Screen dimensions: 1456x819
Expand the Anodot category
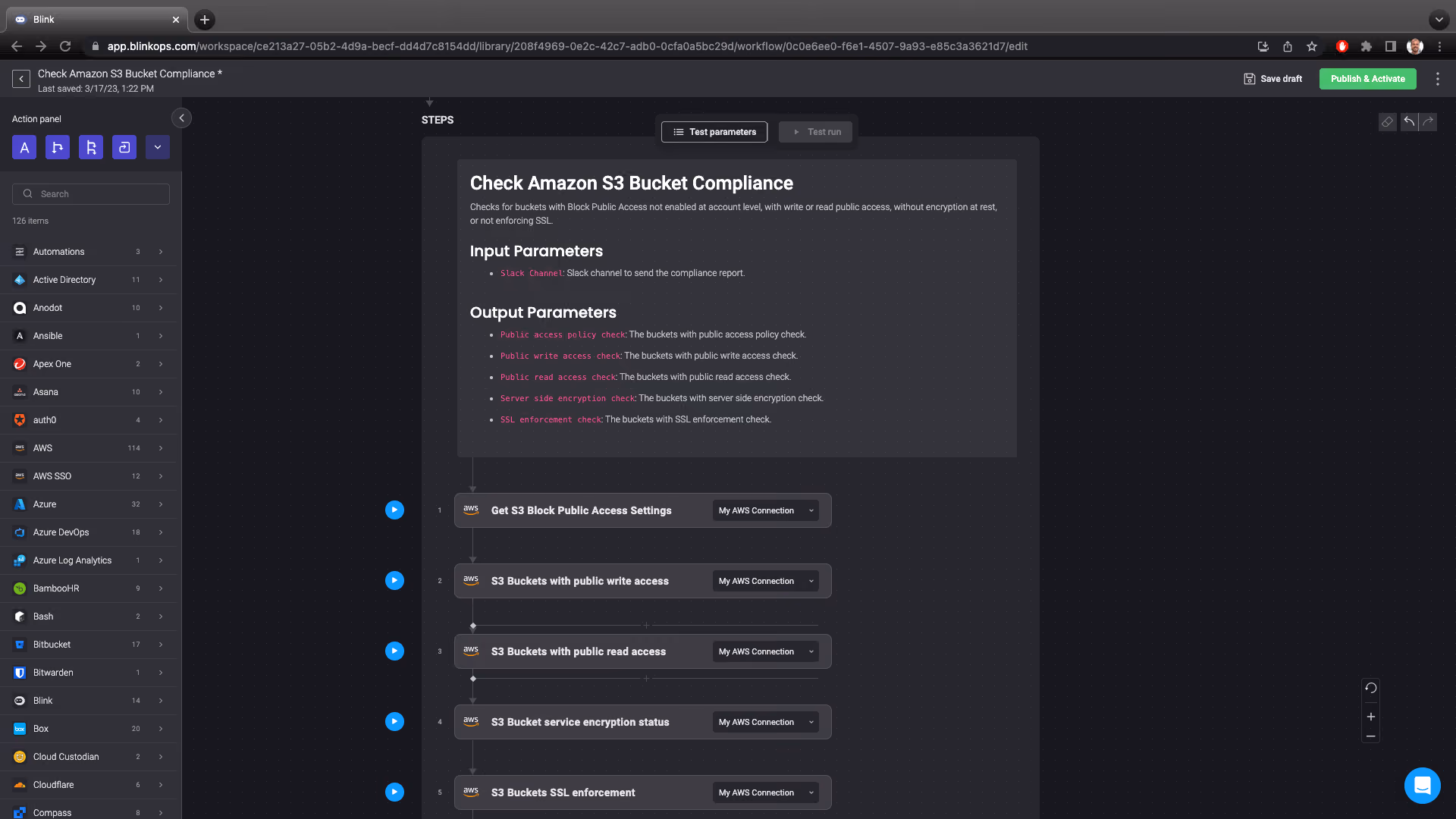pos(88,308)
